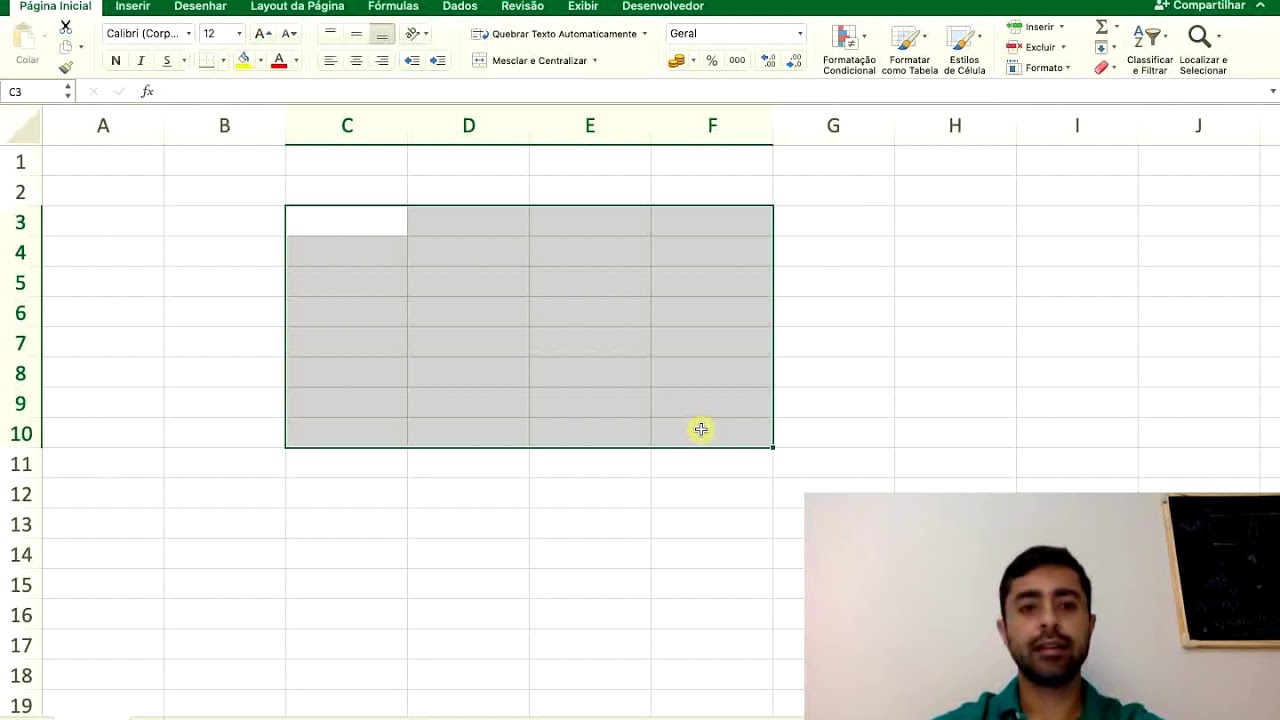This screenshot has height=720, width=1280.
Task: Decrease decimal places
Action: coord(794,61)
